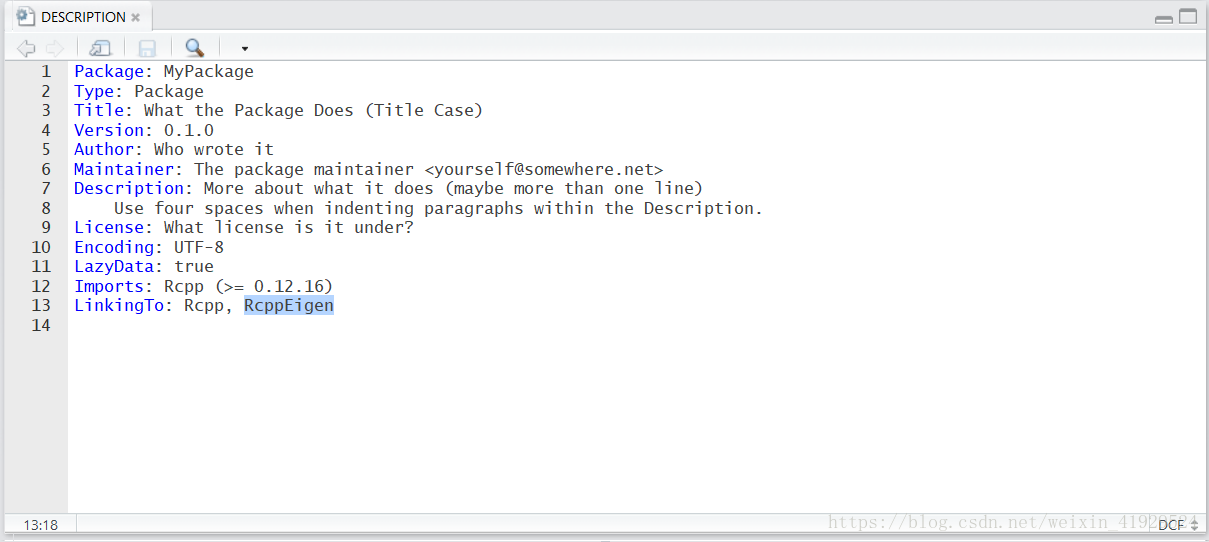Click the file icon on the DESCRIPTION tab
Screen dimensions: 1209x542
pyautogui.click(x=26, y=17)
